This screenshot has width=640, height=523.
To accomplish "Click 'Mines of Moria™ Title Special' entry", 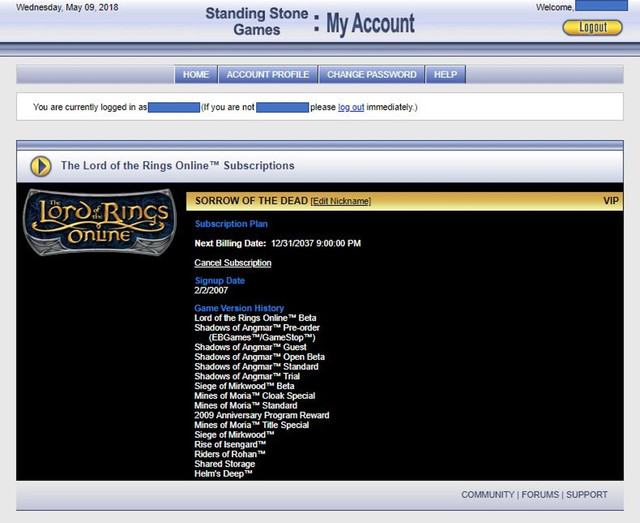I will pyautogui.click(x=251, y=425).
